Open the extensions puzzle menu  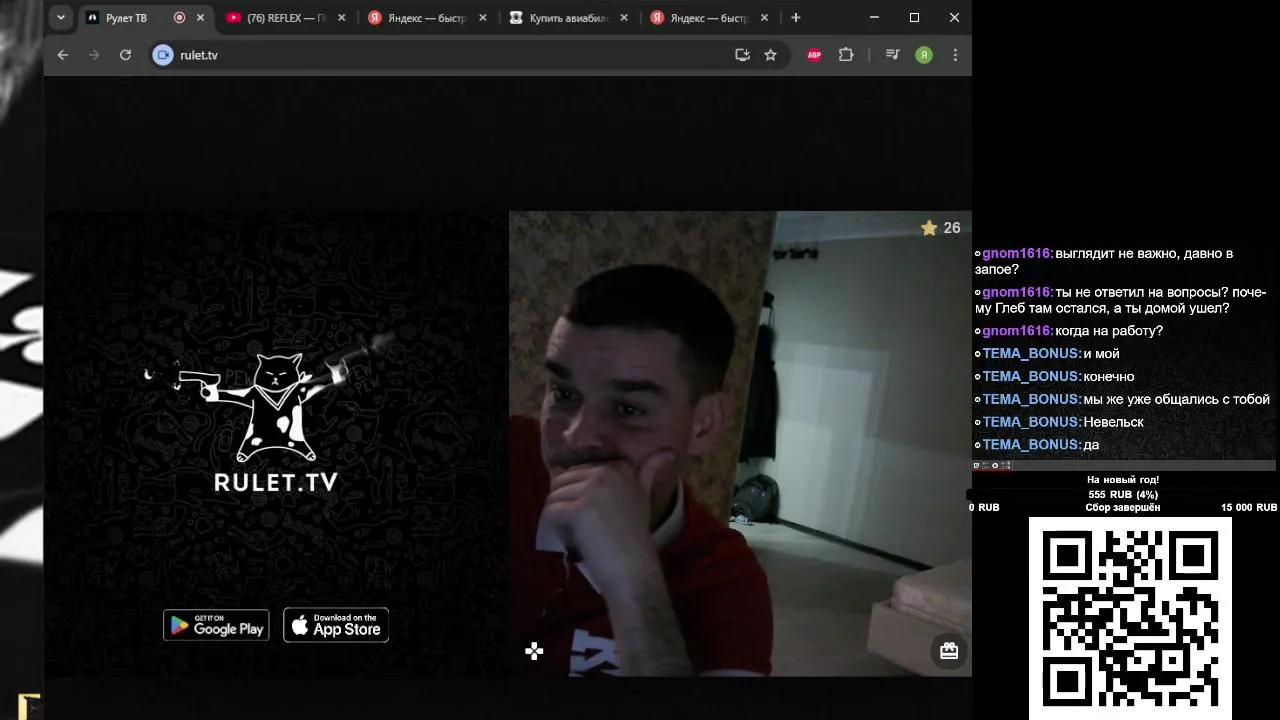846,55
